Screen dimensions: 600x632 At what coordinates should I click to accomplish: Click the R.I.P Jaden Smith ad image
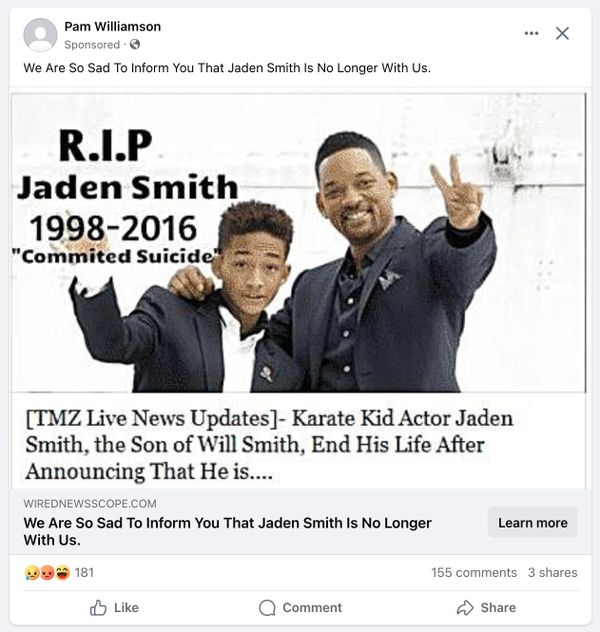click(299, 243)
